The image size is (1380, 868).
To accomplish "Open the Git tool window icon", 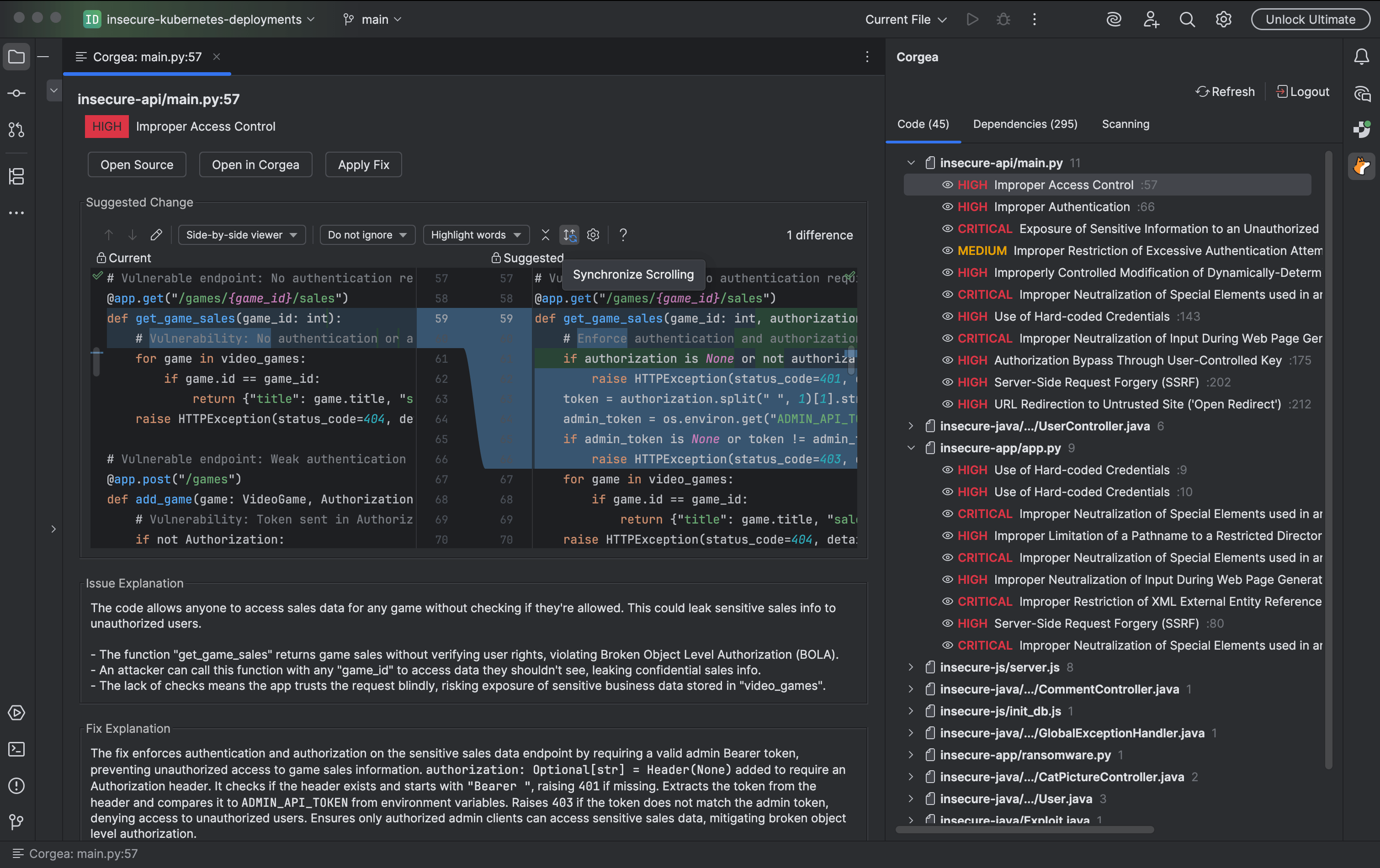I will [x=16, y=822].
